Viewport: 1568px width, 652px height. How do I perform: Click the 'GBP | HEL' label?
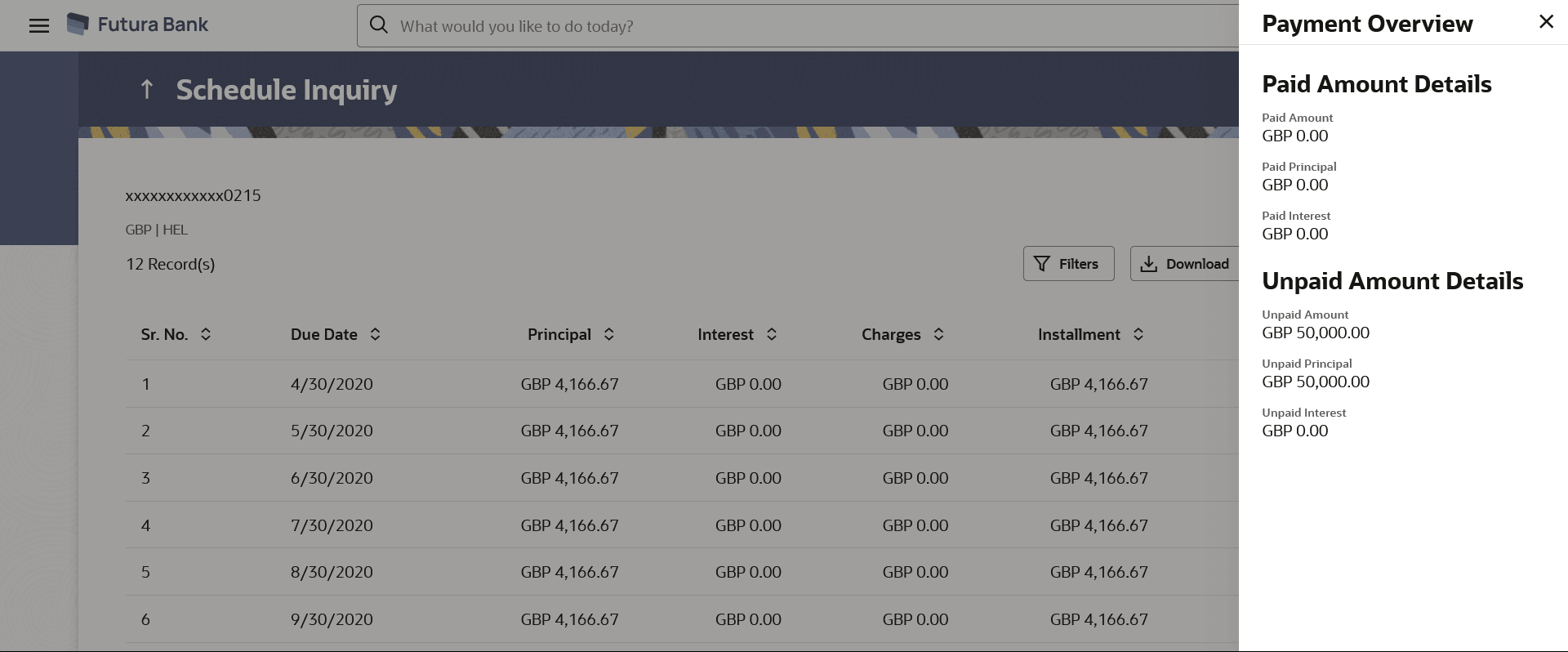[157, 230]
